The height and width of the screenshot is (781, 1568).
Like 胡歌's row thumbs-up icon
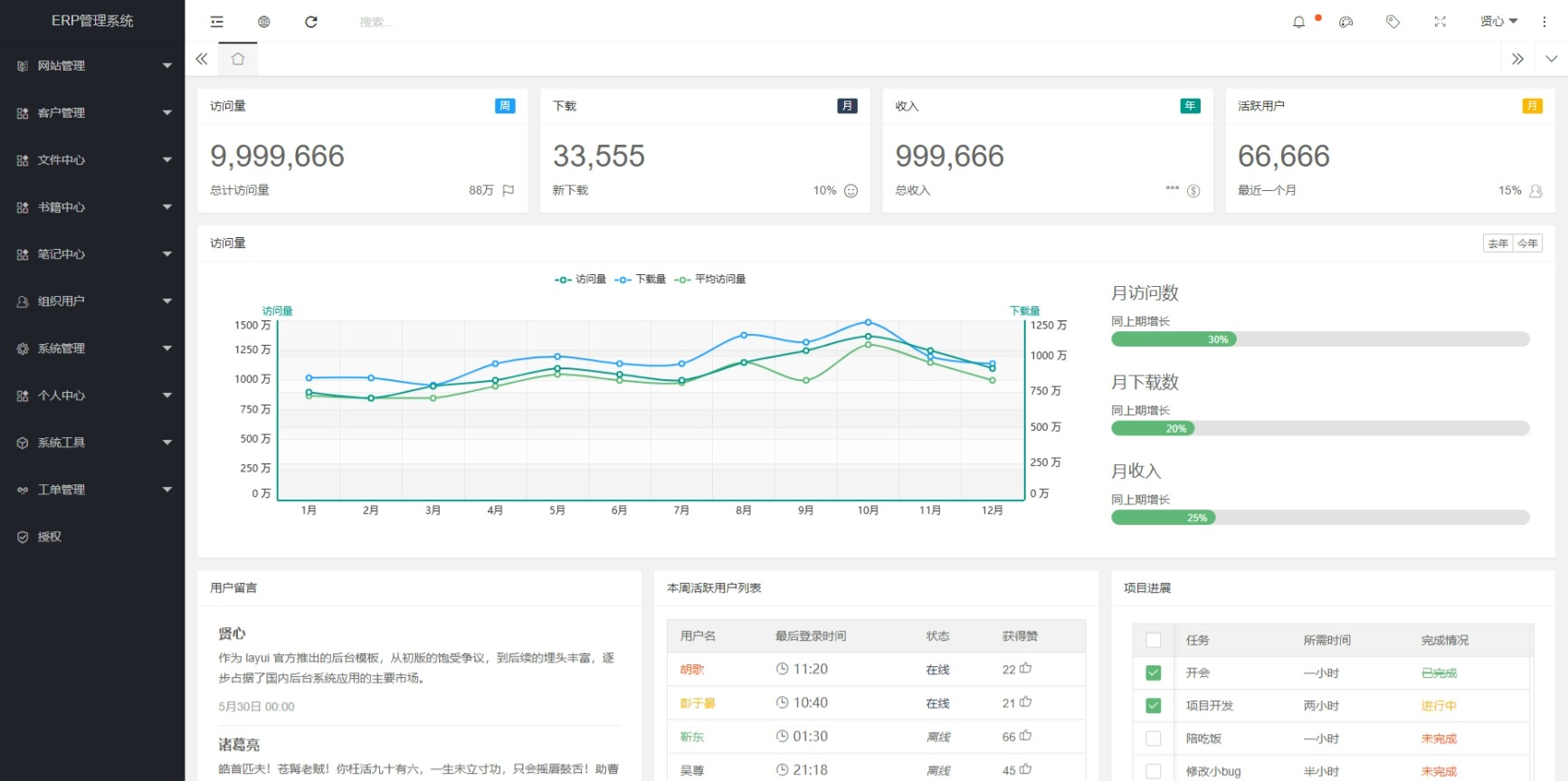pyautogui.click(x=1025, y=668)
